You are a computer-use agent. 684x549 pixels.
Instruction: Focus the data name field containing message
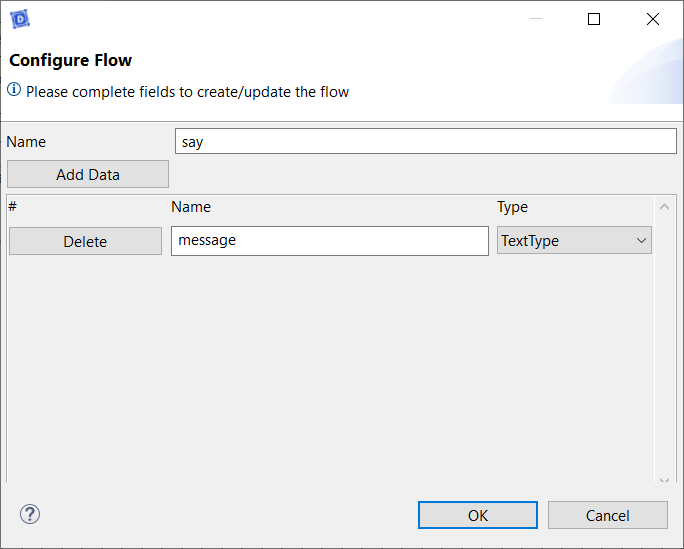point(330,241)
